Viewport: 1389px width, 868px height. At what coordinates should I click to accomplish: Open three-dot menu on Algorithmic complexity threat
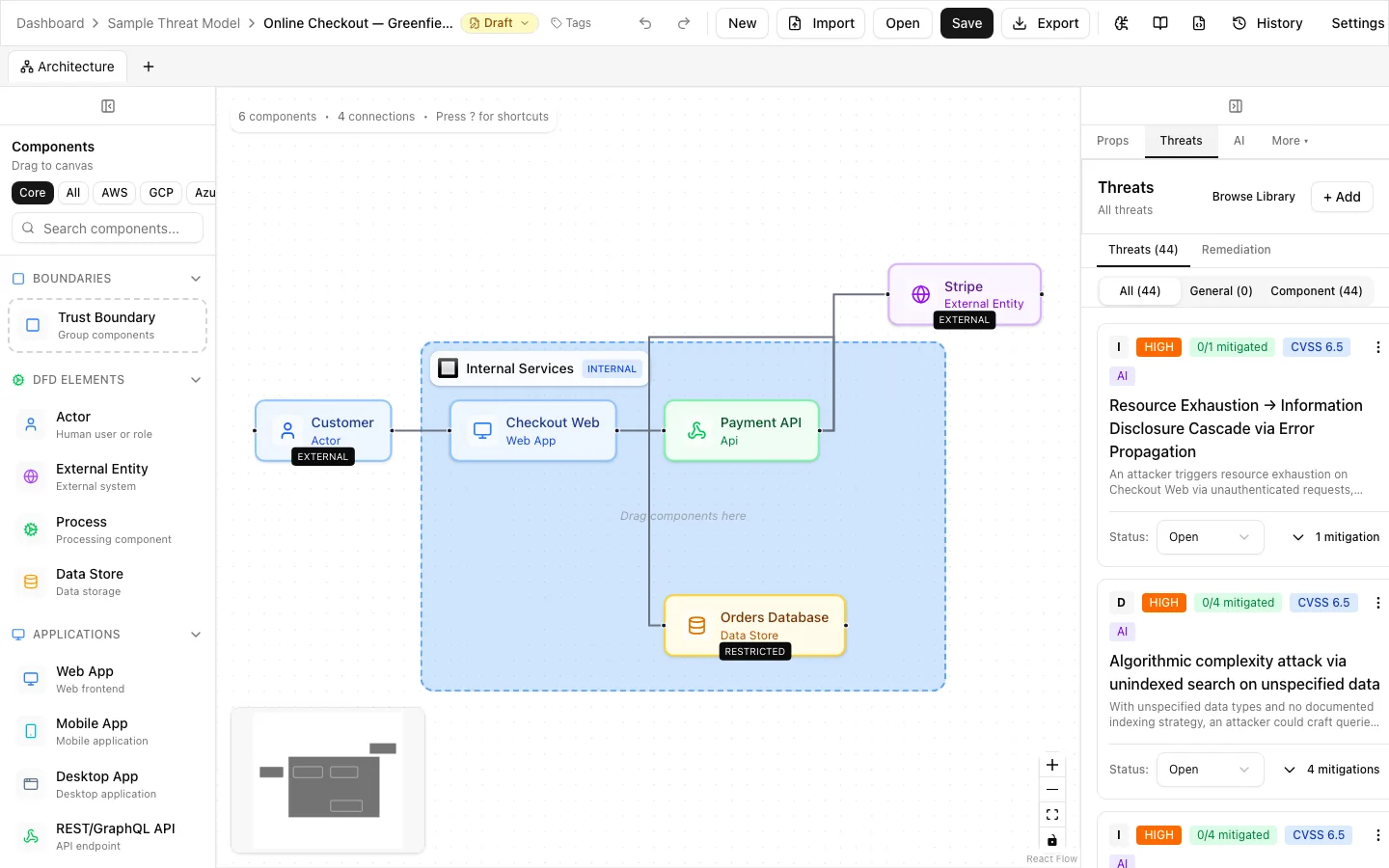click(x=1377, y=603)
